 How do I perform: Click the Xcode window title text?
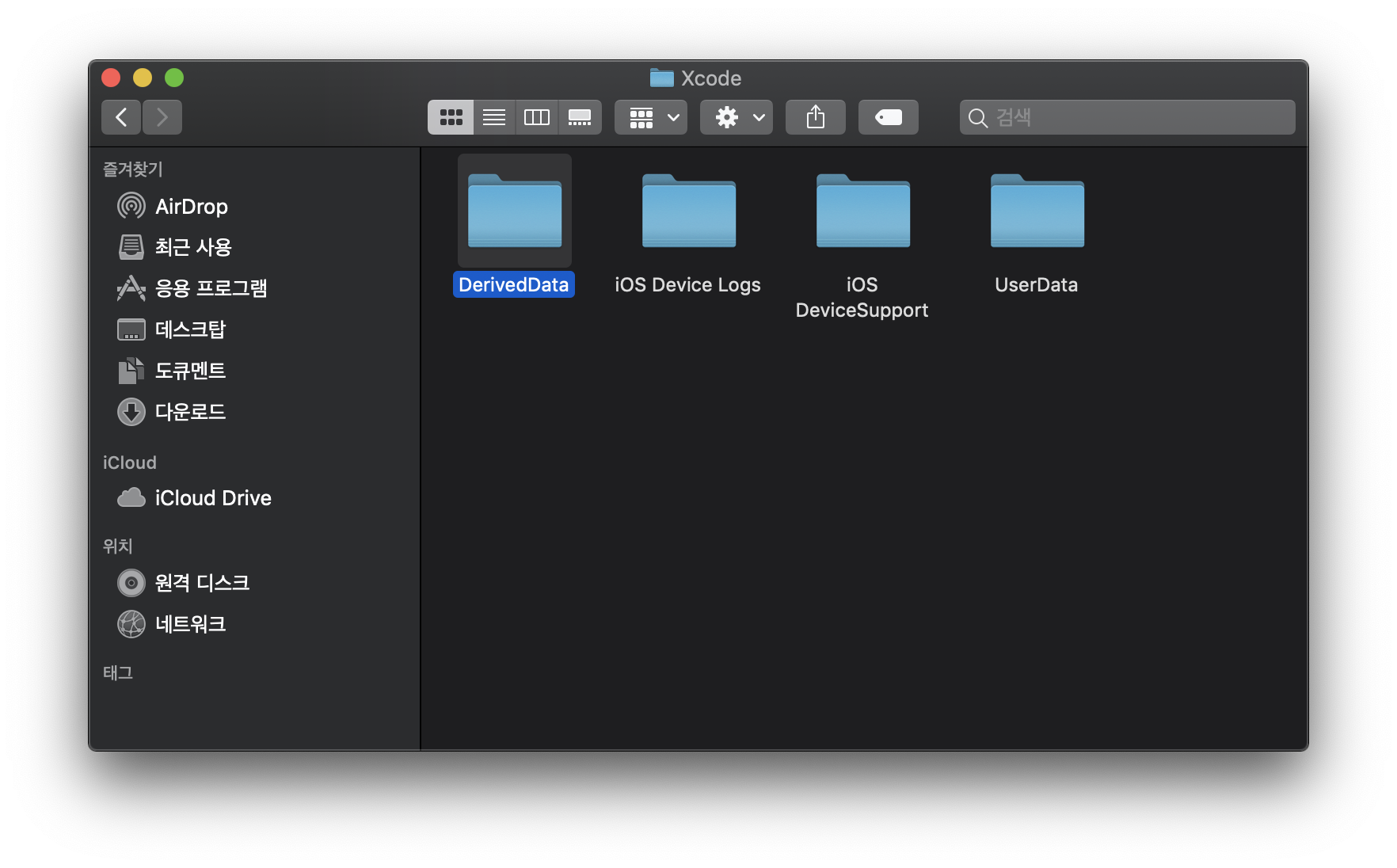click(711, 78)
